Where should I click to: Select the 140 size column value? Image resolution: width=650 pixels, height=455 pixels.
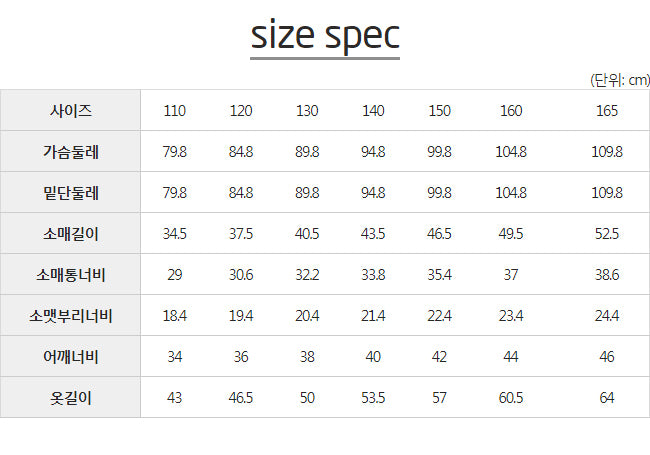click(x=373, y=111)
